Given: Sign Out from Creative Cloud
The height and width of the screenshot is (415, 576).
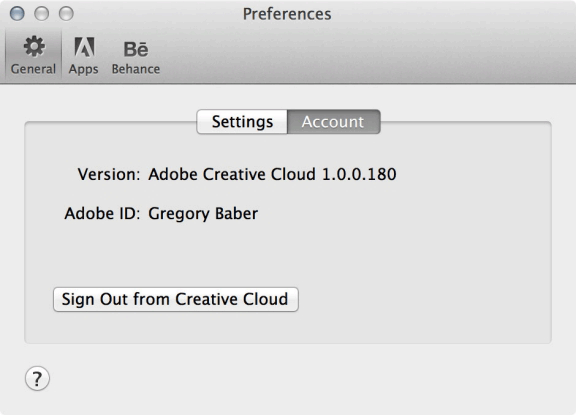Looking at the screenshot, I should click(176, 299).
